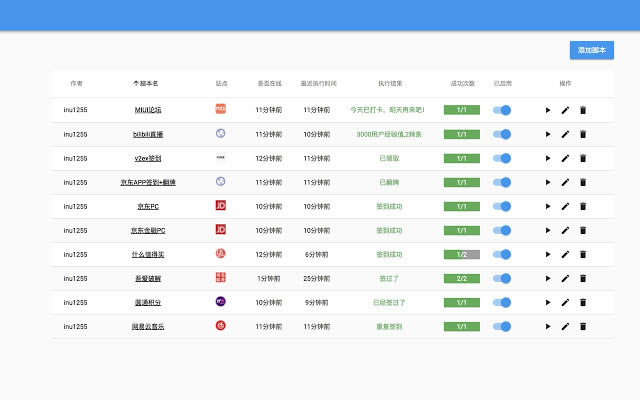Open the MIUI论坛 script link
Image resolution: width=640 pixels, height=400 pixels.
pos(148,110)
